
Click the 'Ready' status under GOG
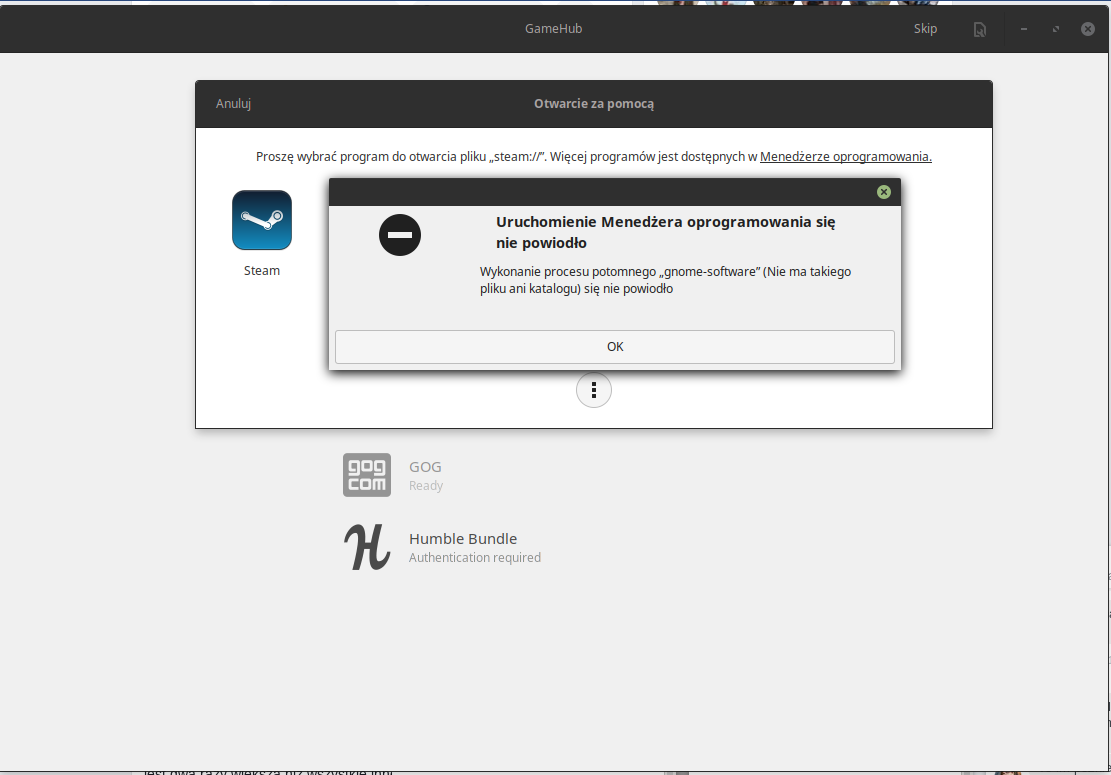(426, 486)
